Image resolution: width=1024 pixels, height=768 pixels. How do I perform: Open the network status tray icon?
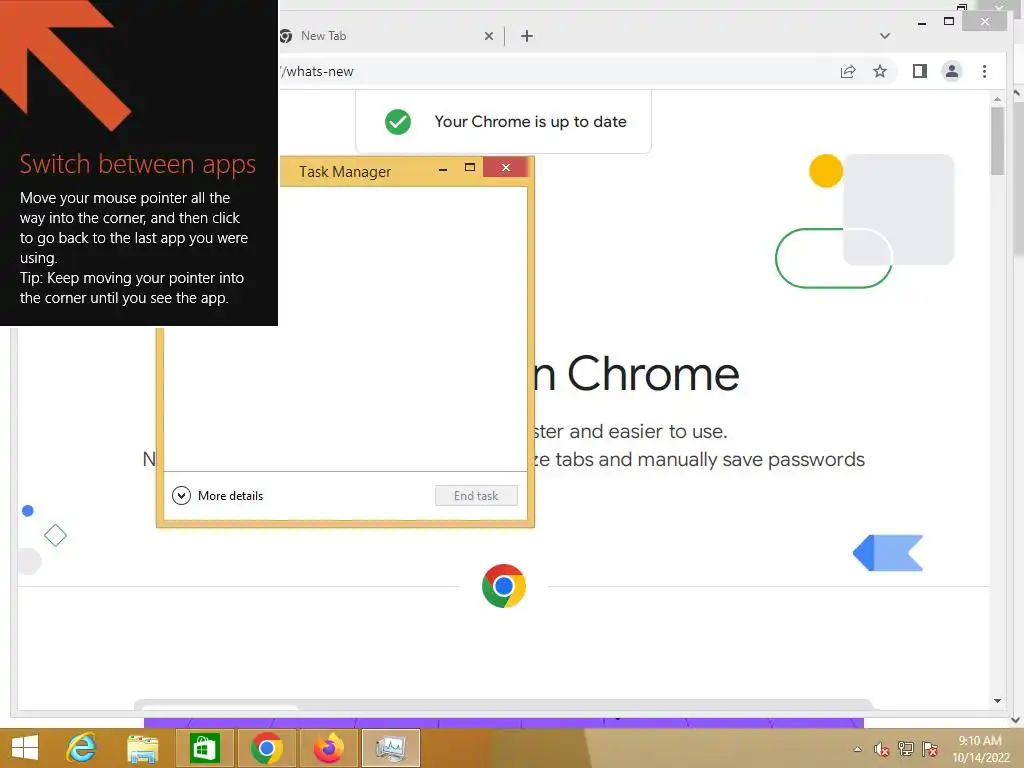(x=906, y=749)
